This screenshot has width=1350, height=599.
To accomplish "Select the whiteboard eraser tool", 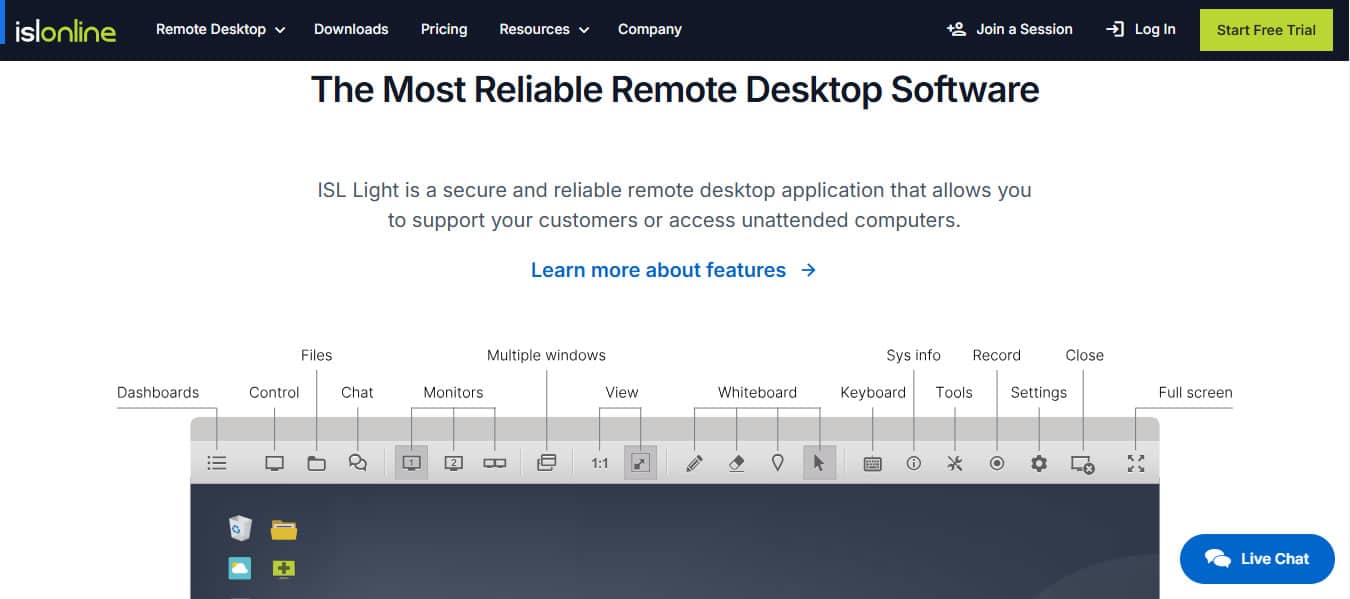I will (737, 463).
